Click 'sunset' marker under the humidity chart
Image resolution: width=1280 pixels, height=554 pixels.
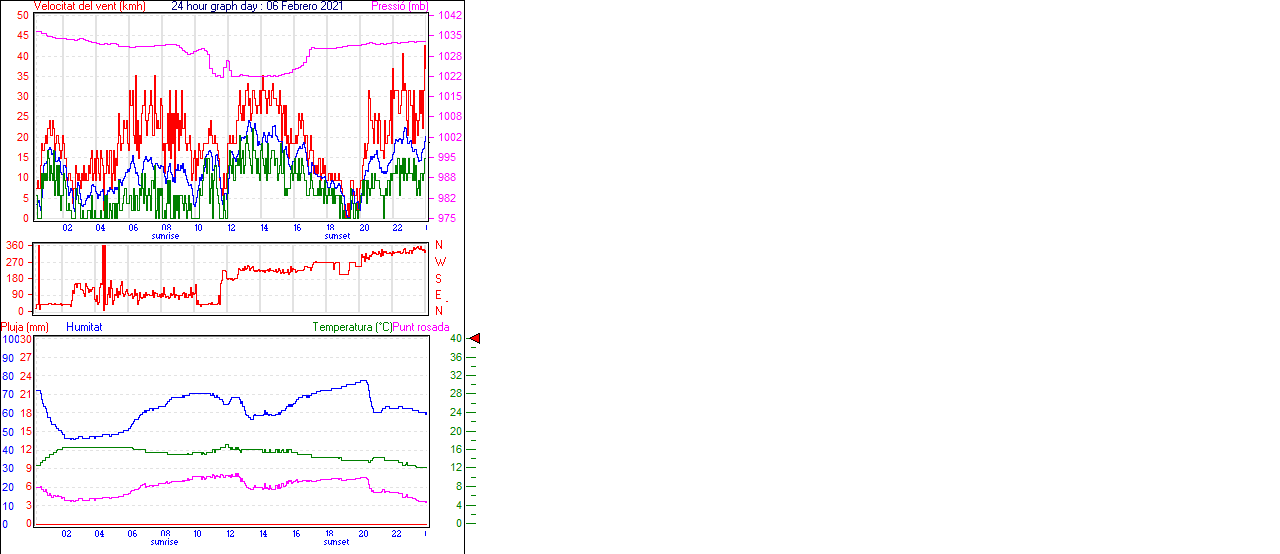(x=337, y=542)
